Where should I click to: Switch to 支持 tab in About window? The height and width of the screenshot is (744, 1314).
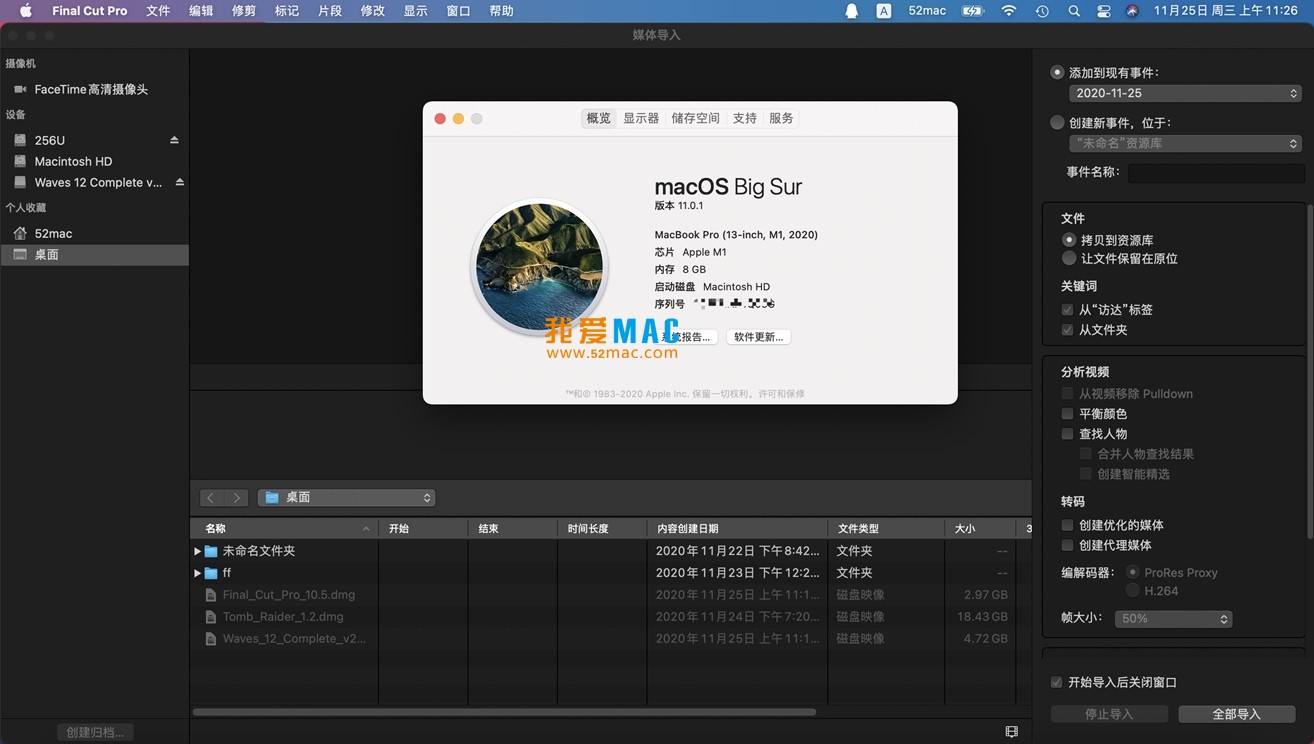(745, 118)
